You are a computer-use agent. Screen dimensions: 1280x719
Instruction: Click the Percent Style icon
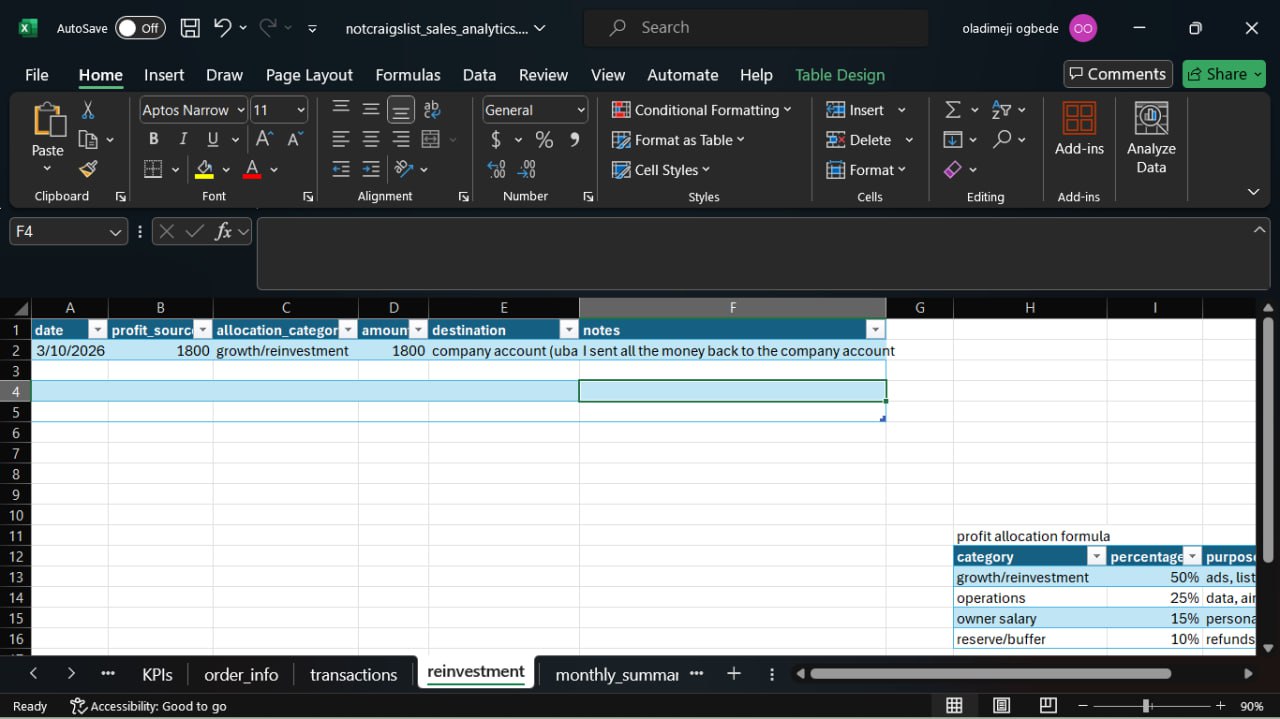544,140
